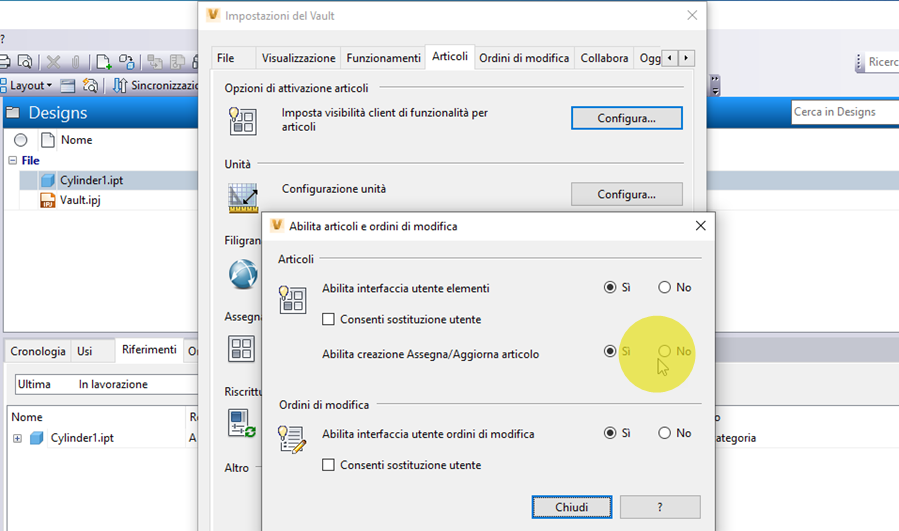
Task: Click the red X delete toolbar icon
Action: 53,61
